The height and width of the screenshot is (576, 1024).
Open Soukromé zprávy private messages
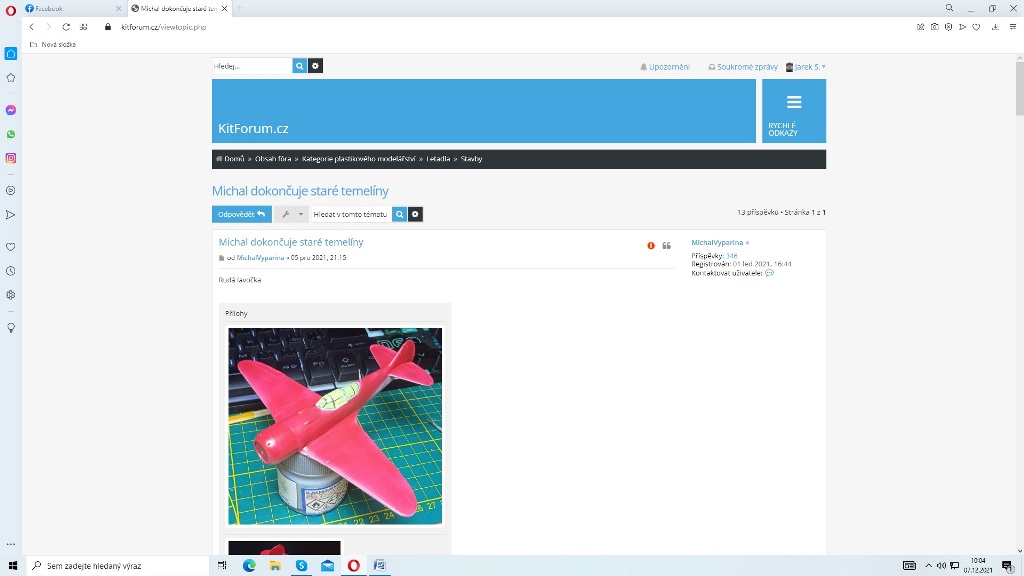[x=743, y=67]
